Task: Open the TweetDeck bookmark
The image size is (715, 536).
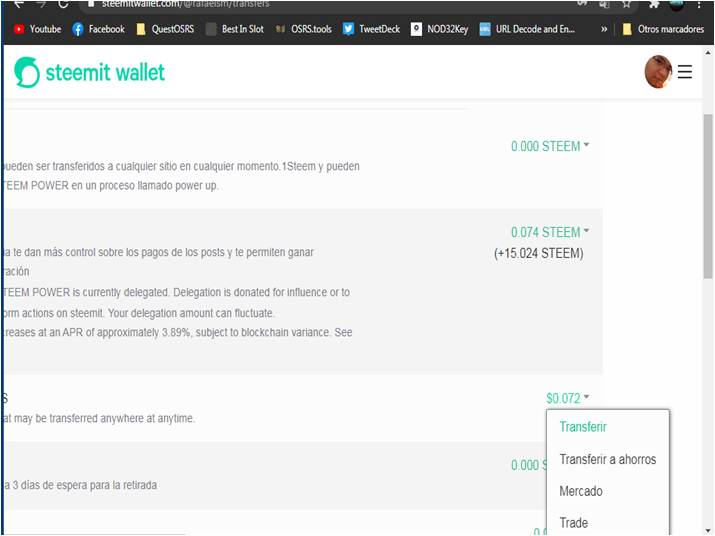Action: tap(371, 29)
